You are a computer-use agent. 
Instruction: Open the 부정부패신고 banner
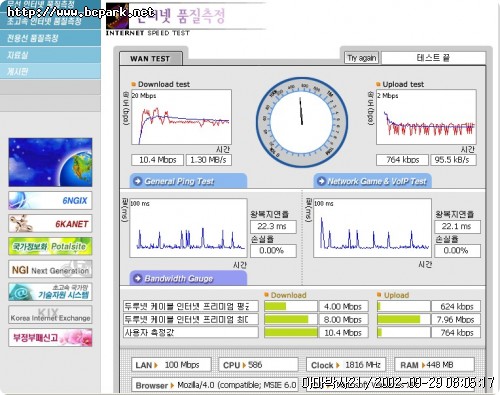click(x=50, y=338)
